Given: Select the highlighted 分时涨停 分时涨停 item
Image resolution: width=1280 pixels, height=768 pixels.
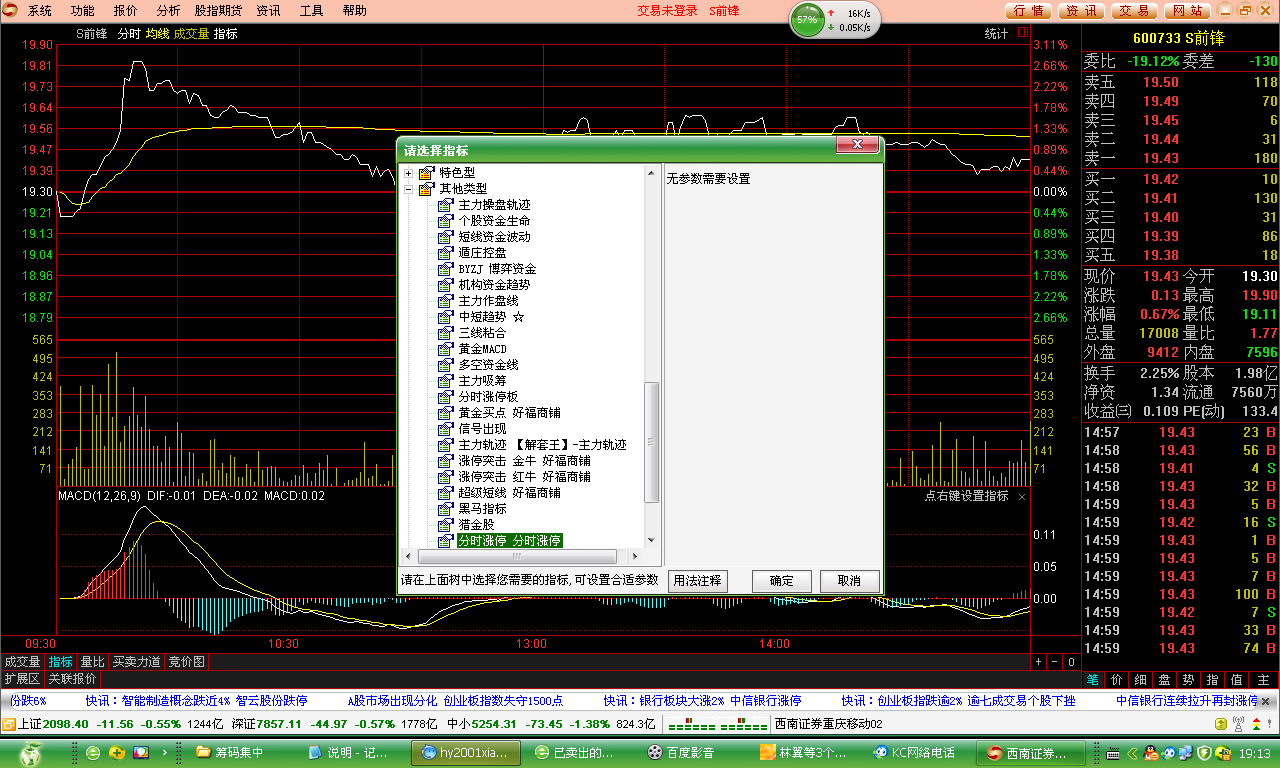Looking at the screenshot, I should pyautogui.click(x=509, y=541).
